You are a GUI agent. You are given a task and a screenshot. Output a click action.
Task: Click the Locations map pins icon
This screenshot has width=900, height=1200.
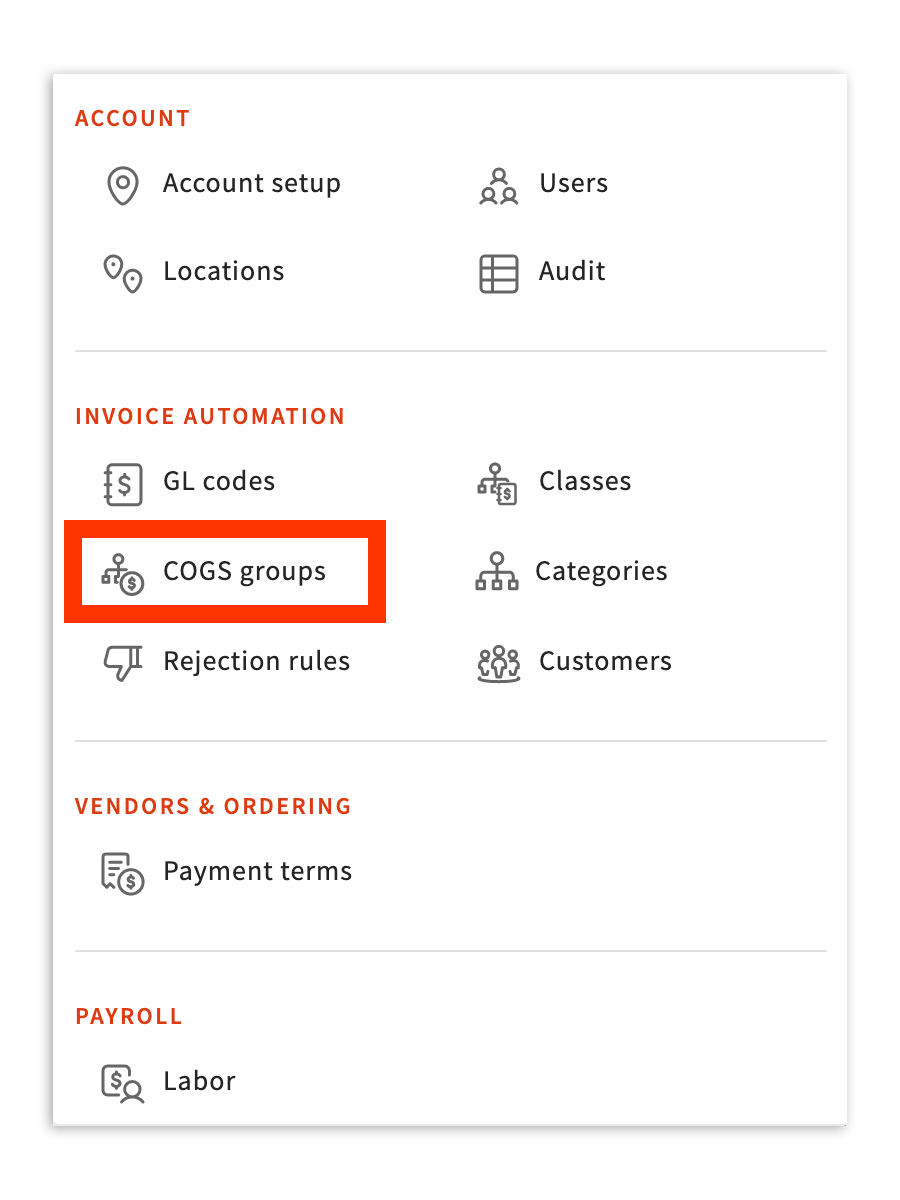point(122,272)
